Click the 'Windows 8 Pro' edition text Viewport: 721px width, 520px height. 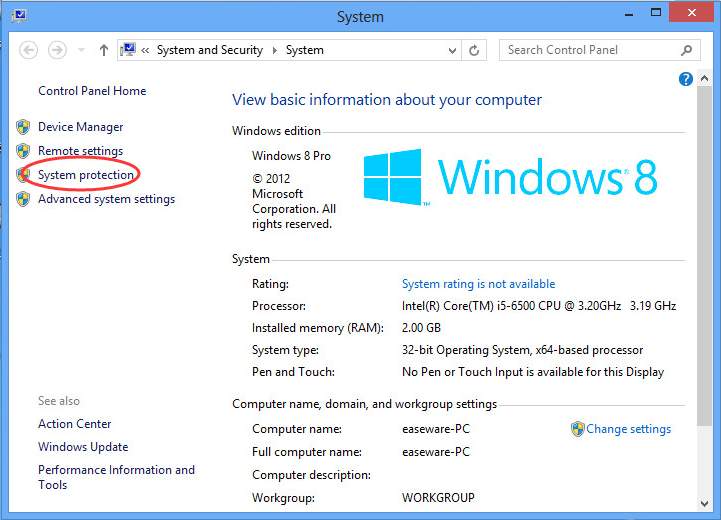[291, 156]
